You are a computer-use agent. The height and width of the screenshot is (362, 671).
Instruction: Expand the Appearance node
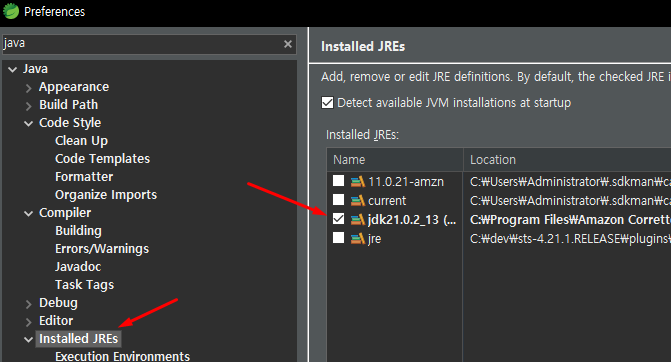(29, 88)
